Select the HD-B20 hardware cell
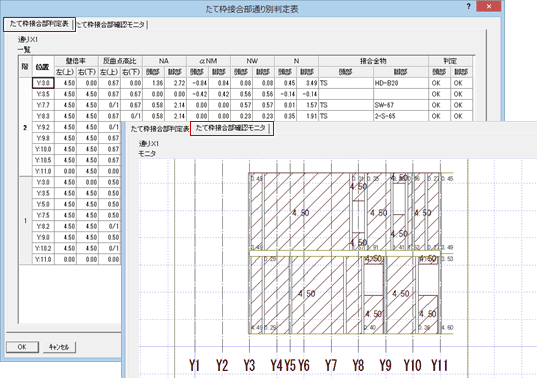537x378 pixels. pos(401,83)
